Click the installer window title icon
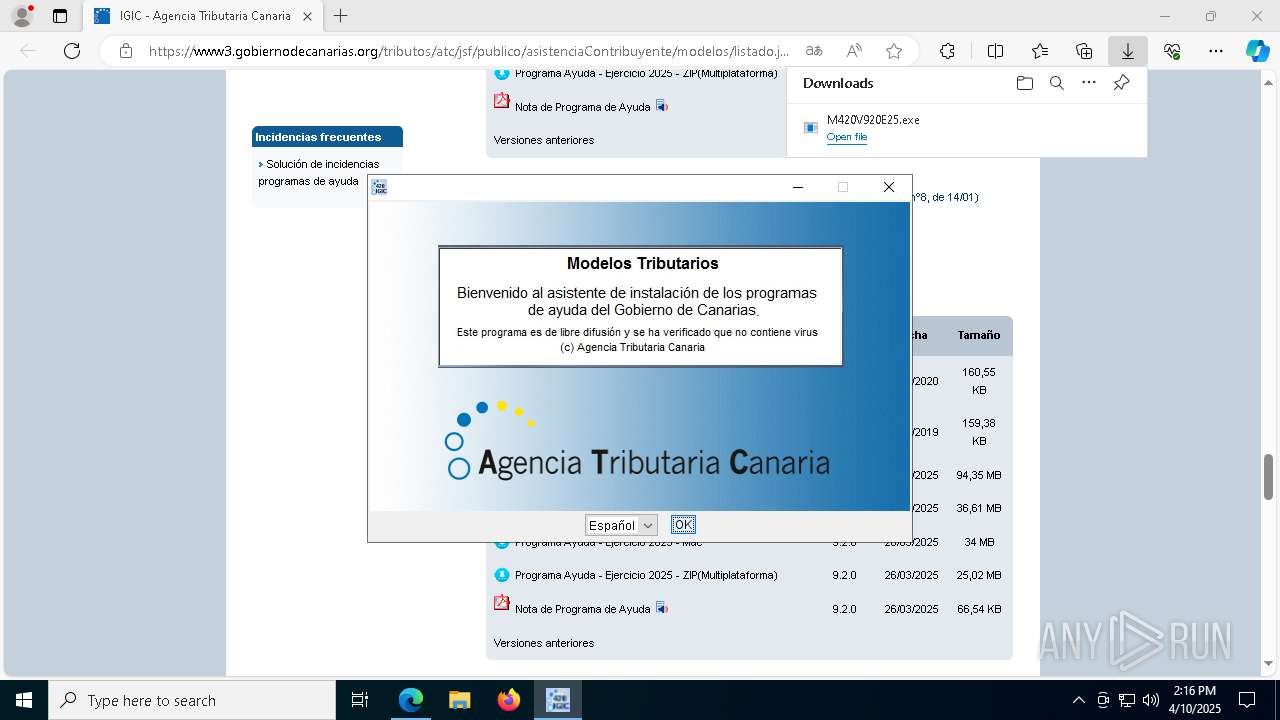Image resolution: width=1280 pixels, height=720 pixels. click(379, 187)
